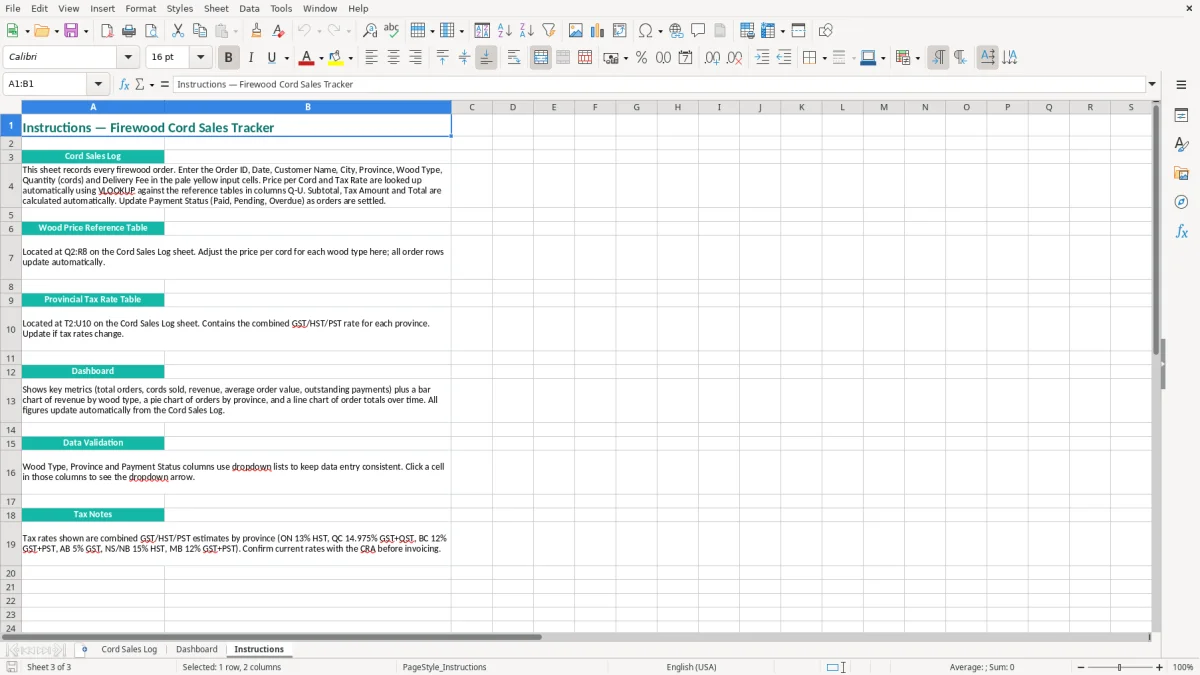
Task: Open the File menu
Action: pyautogui.click(x=13, y=8)
